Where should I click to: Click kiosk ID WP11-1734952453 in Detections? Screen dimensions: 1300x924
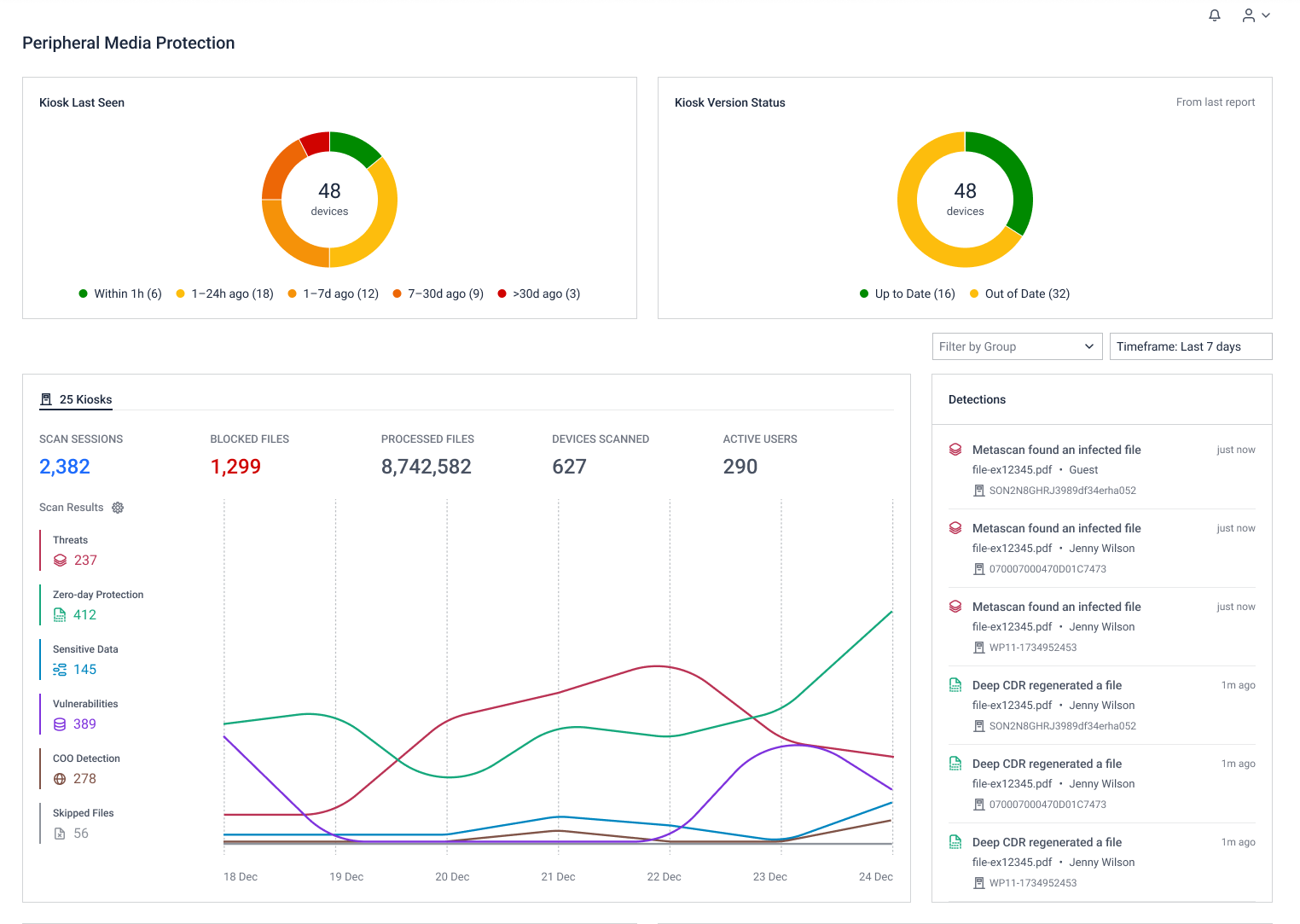(x=1034, y=648)
